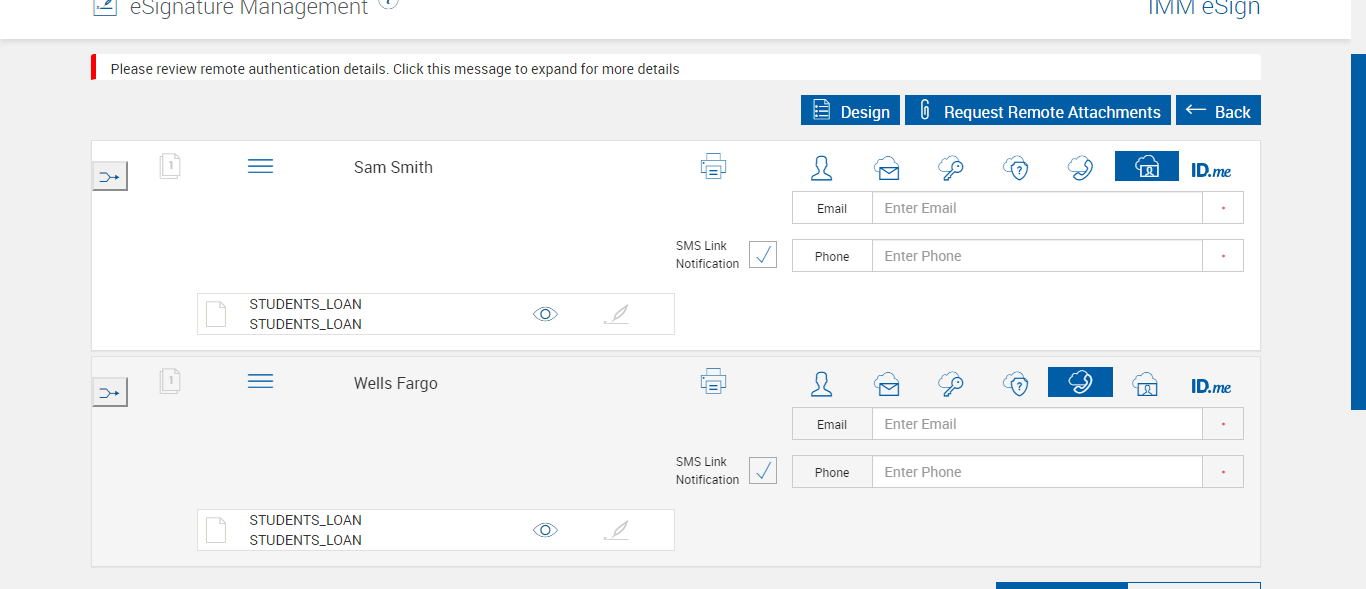Go Back using the Back button
Screen dimensions: 1366x589
coord(1218,111)
